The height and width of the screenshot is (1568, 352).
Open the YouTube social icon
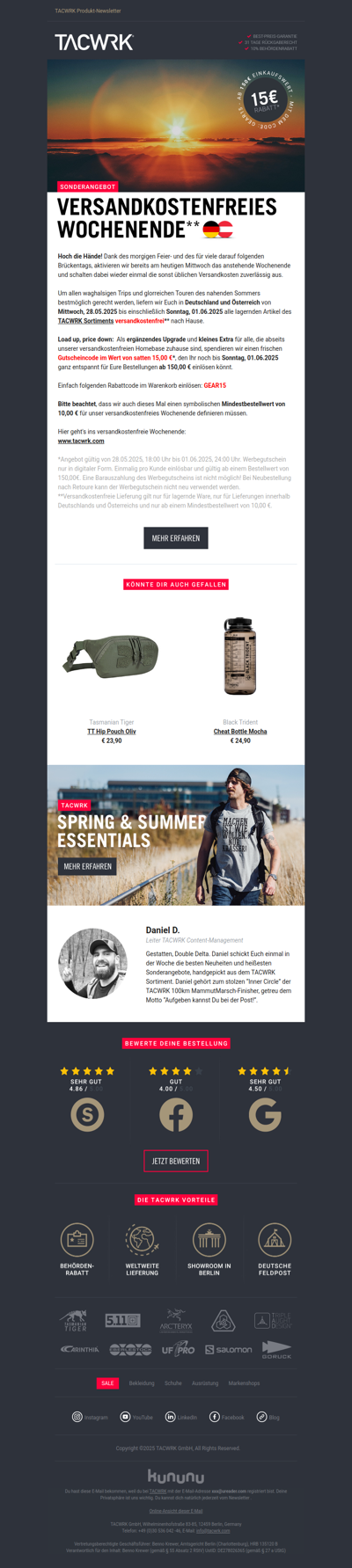(x=126, y=1417)
